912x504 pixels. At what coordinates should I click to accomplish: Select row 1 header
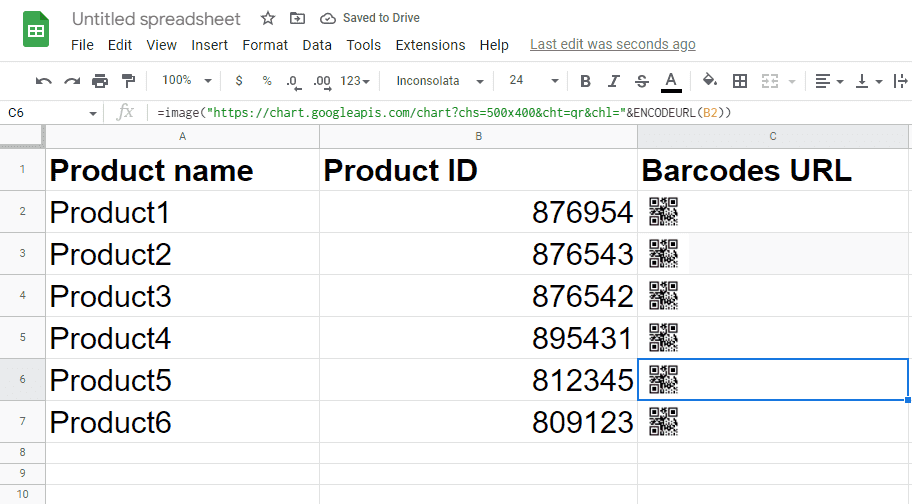22,169
